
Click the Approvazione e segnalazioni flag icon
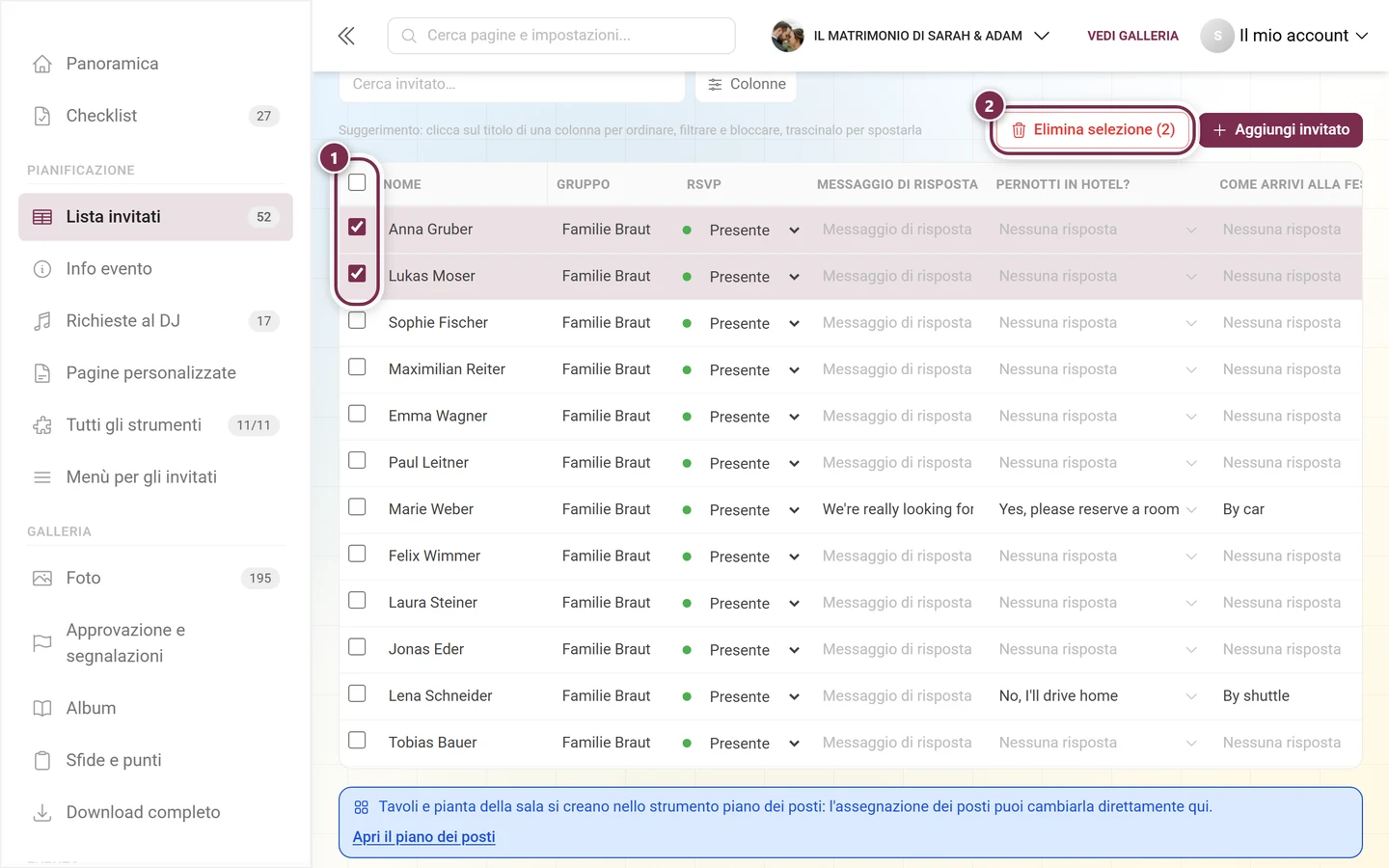click(42, 642)
